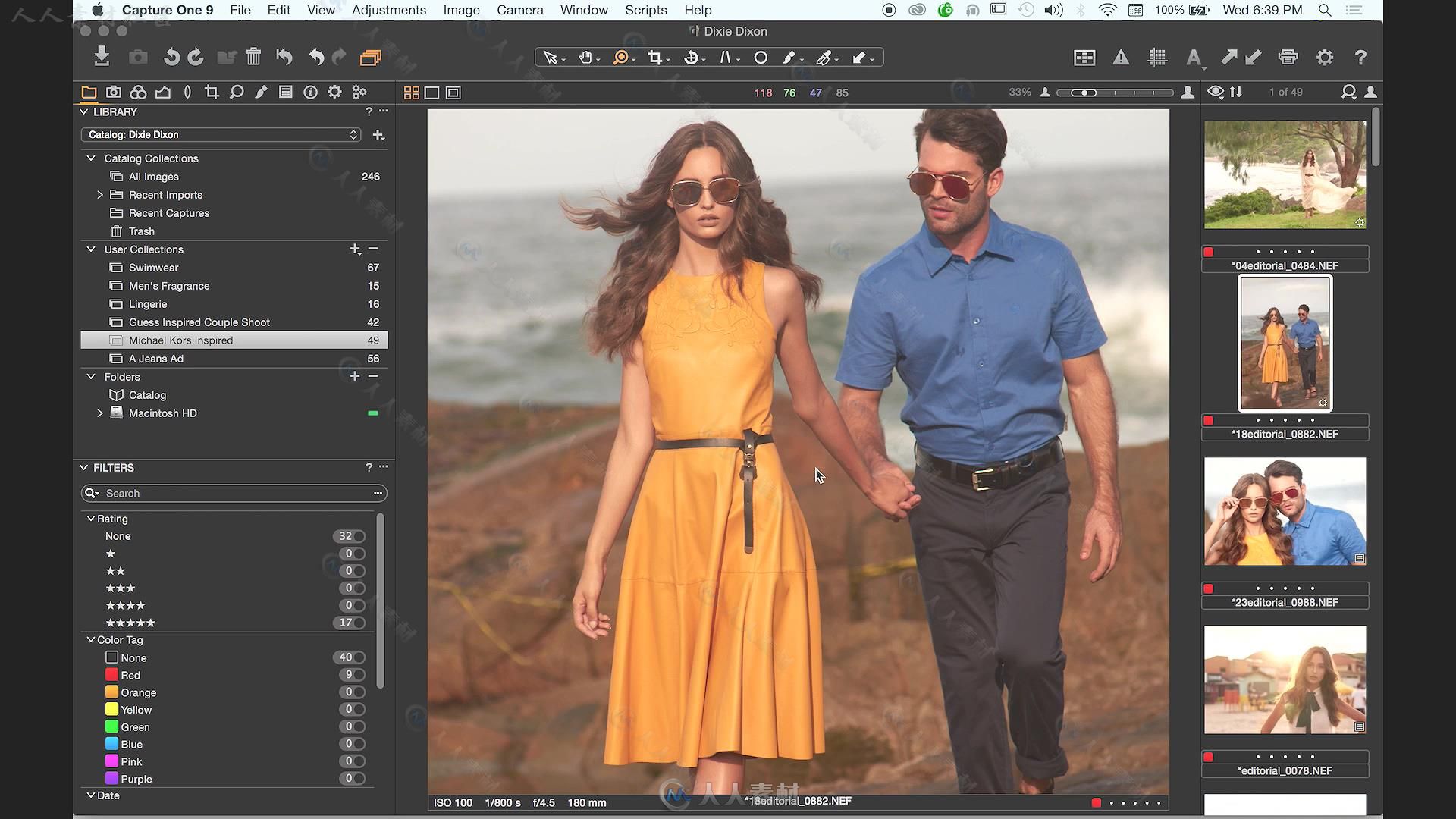This screenshot has height=819, width=1456.
Task: Select the Color Picker tool
Action: tap(823, 57)
